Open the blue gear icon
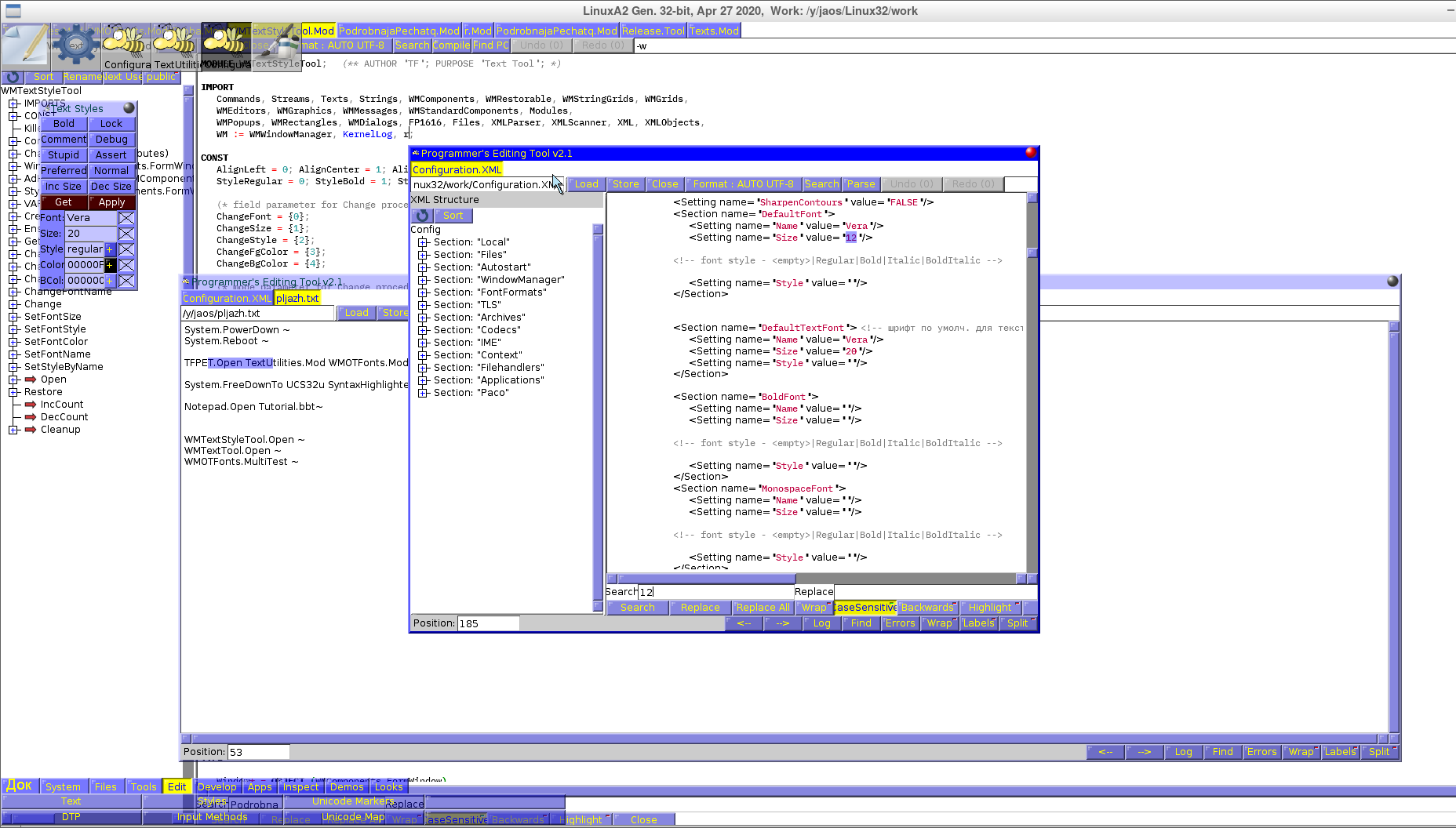This screenshot has height=828, width=1456. (75, 46)
